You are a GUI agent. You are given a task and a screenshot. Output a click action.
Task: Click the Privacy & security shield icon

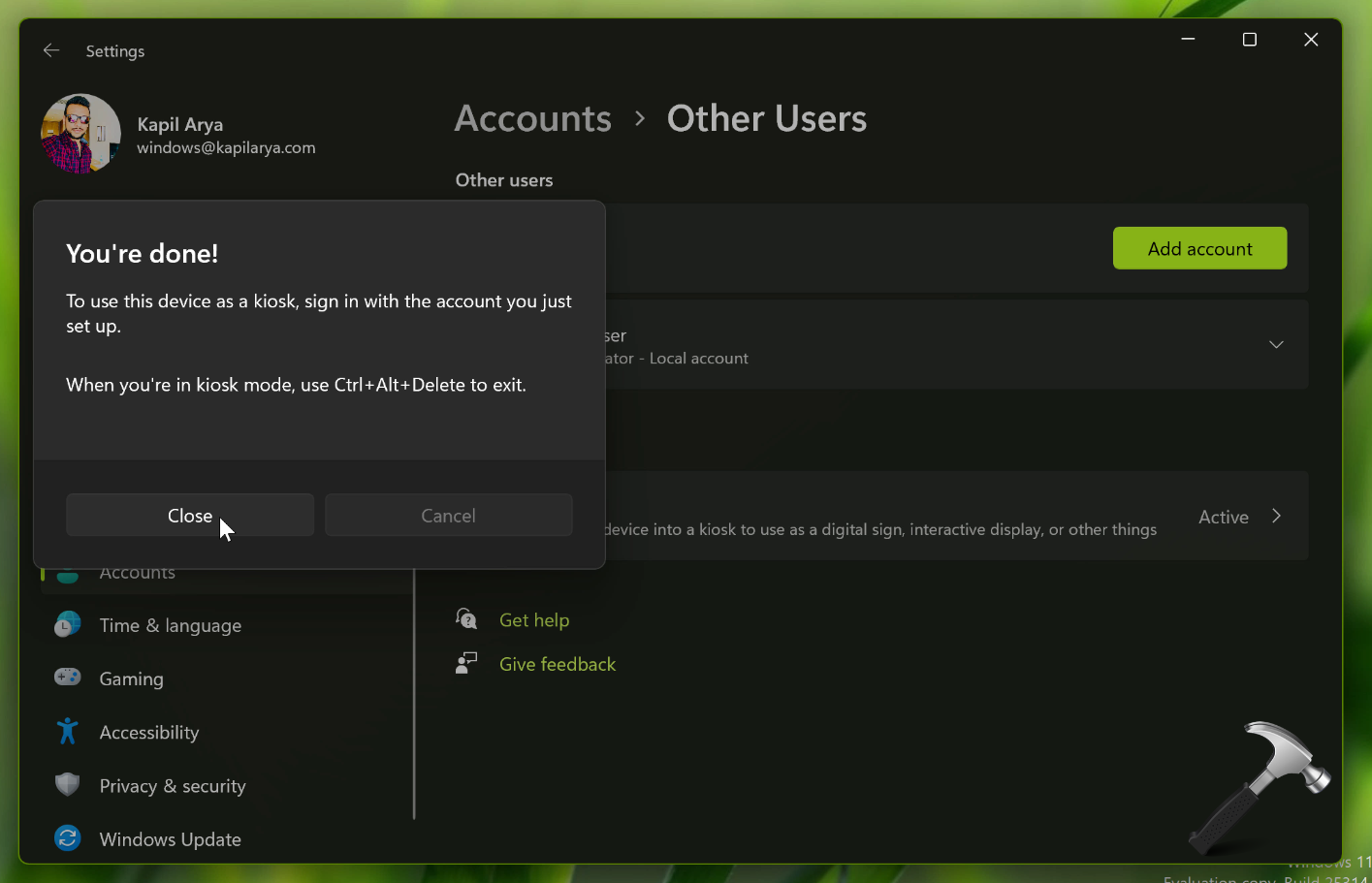pyautogui.click(x=67, y=785)
